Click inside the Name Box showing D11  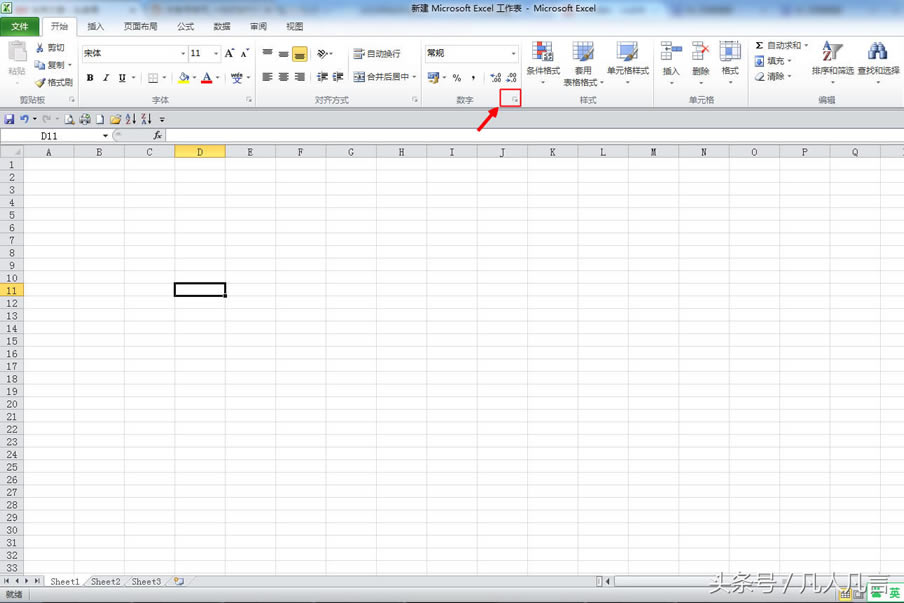tap(48, 135)
